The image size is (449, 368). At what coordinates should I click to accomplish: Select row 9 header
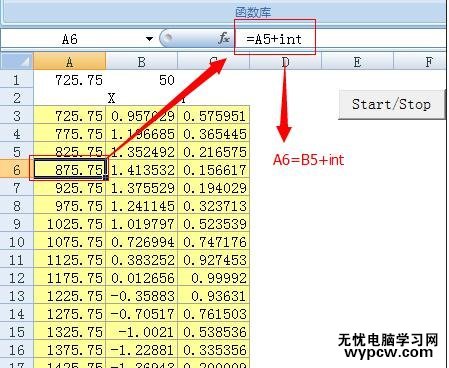(x=17, y=224)
